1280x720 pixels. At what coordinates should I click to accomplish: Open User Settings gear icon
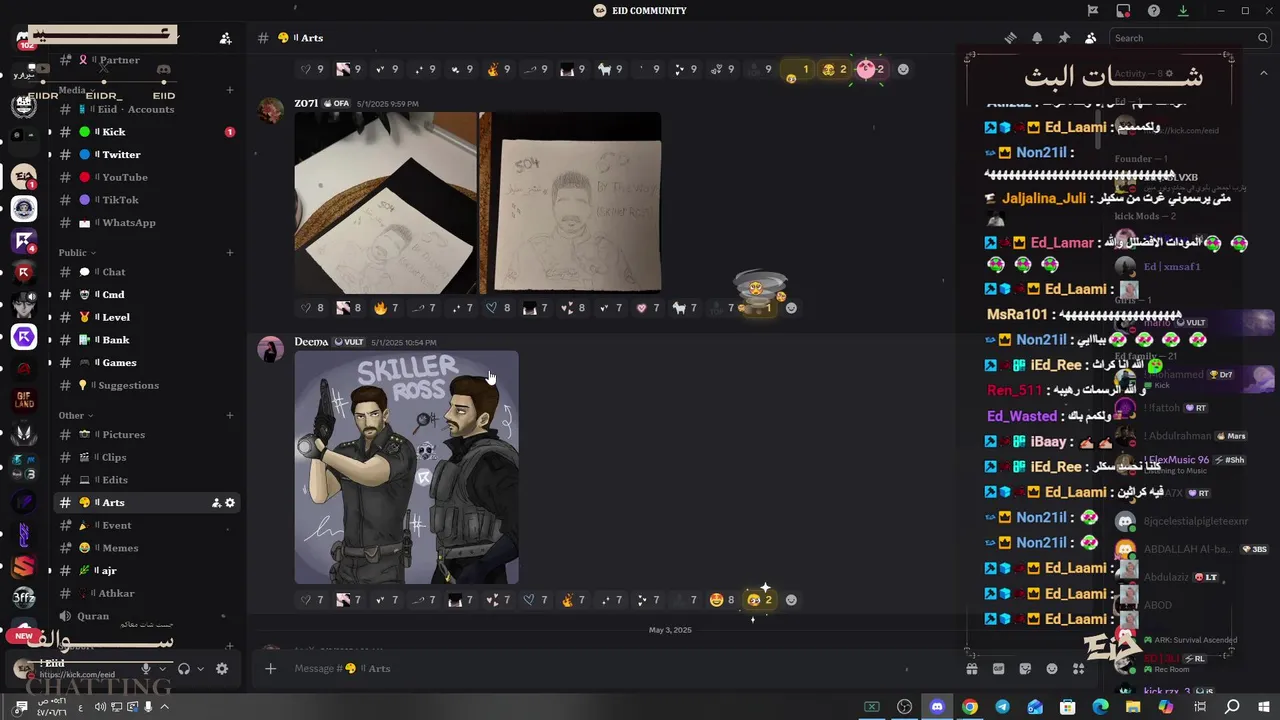click(x=222, y=669)
